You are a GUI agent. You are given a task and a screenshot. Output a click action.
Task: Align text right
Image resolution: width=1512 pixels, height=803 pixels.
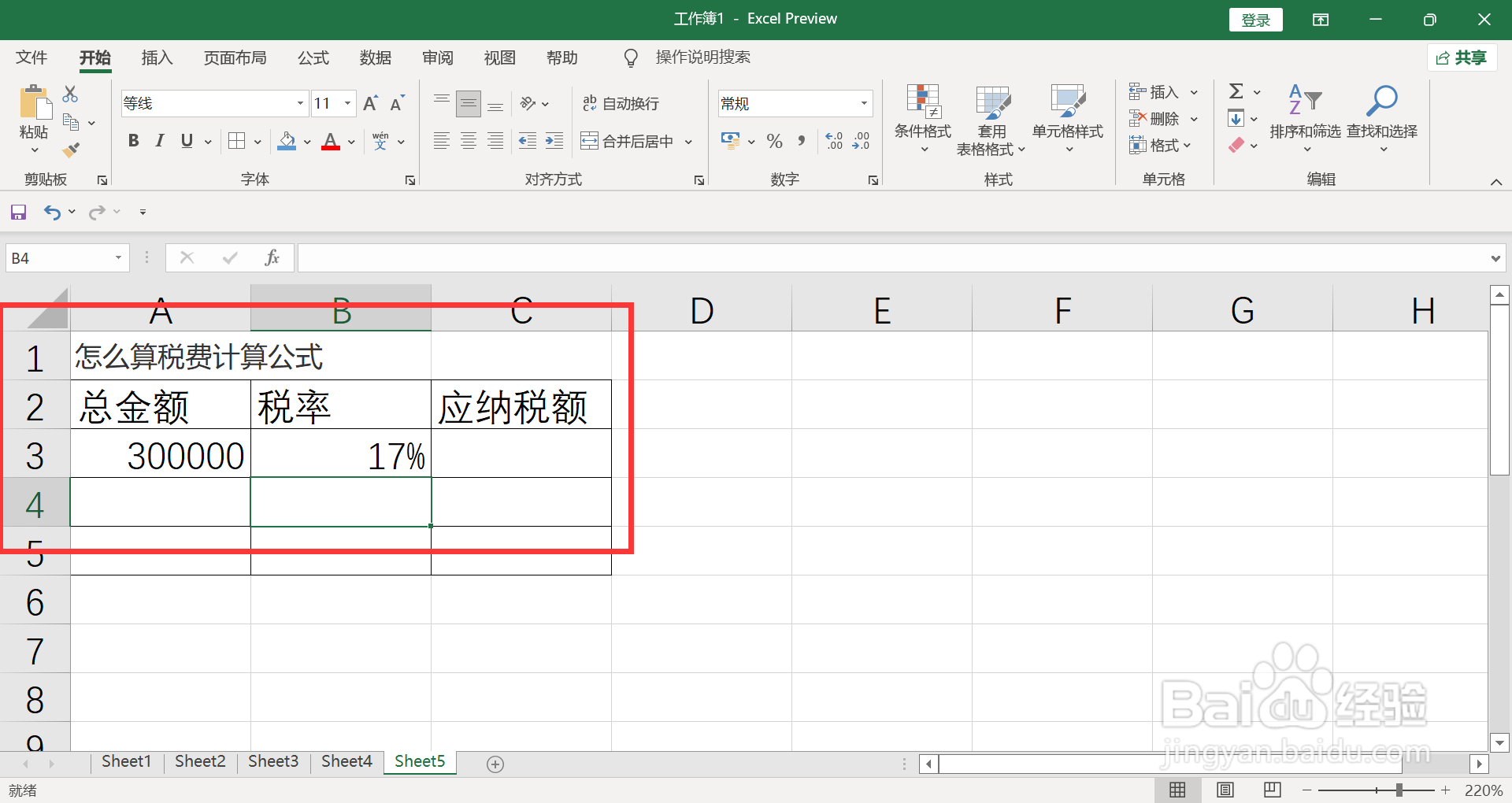click(495, 141)
